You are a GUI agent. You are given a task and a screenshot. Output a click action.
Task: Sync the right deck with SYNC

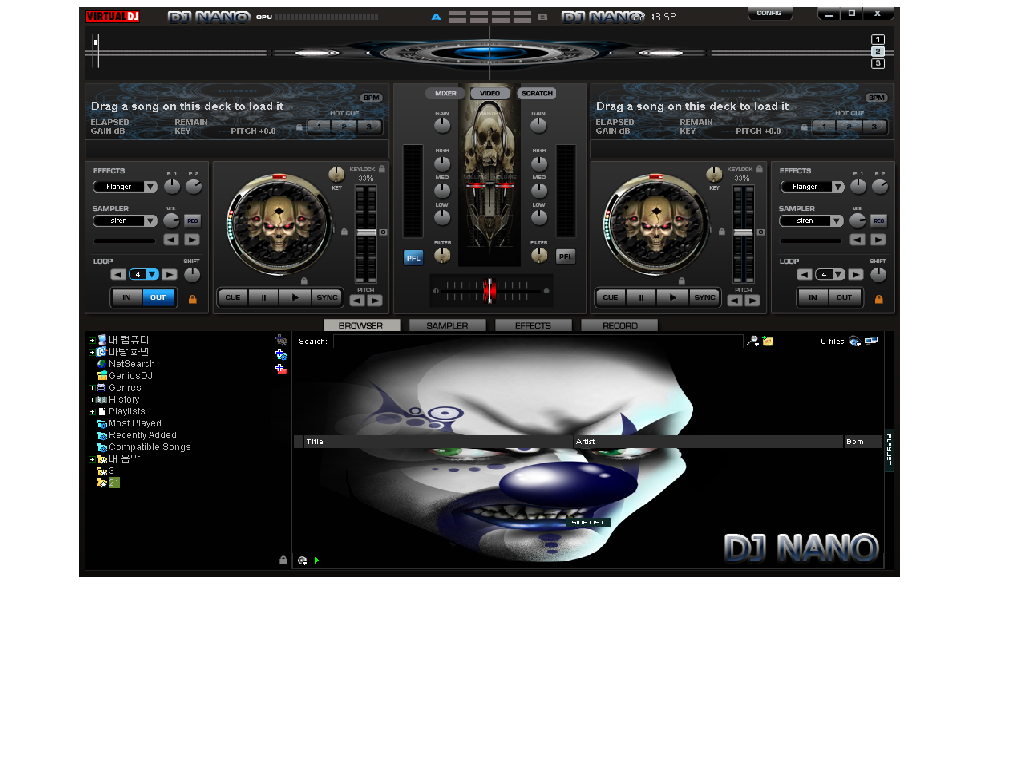point(705,298)
